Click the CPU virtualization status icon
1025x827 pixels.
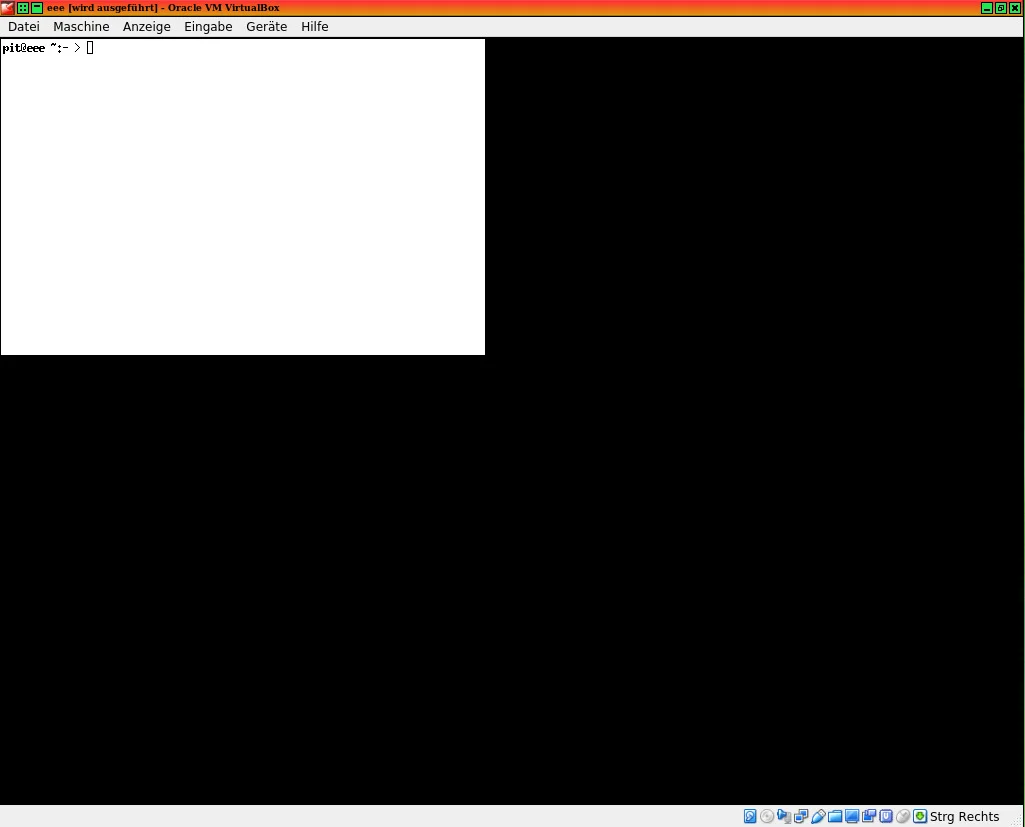[886, 816]
